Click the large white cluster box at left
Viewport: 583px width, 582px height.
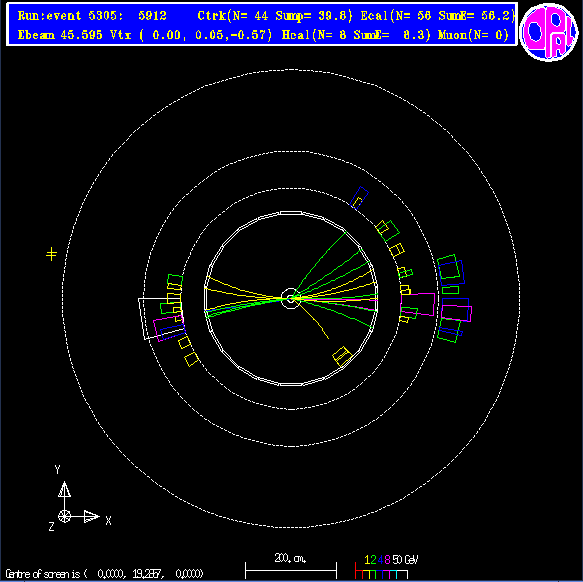(161, 318)
